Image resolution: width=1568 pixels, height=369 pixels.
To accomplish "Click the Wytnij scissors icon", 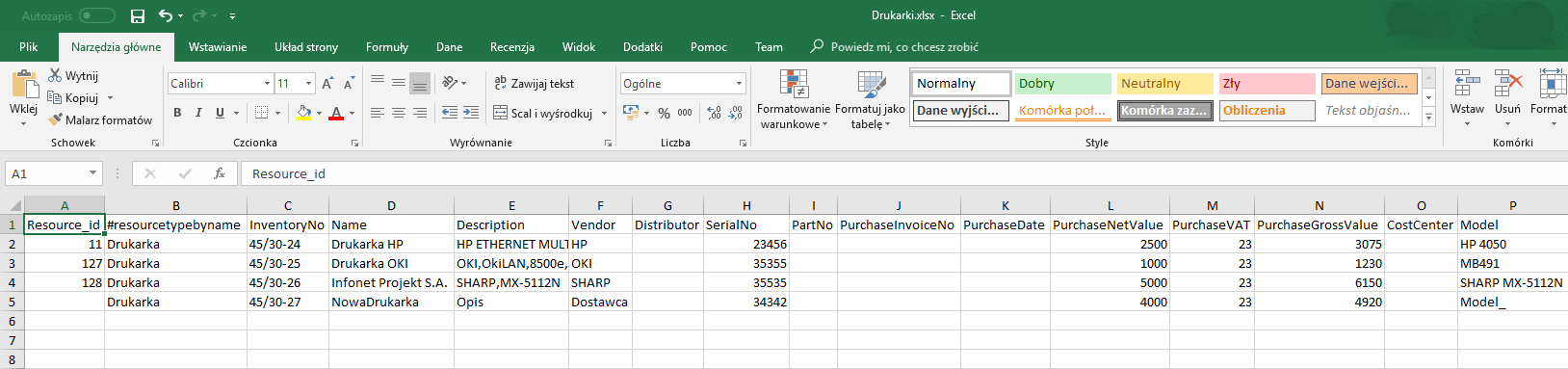I will pyautogui.click(x=55, y=75).
